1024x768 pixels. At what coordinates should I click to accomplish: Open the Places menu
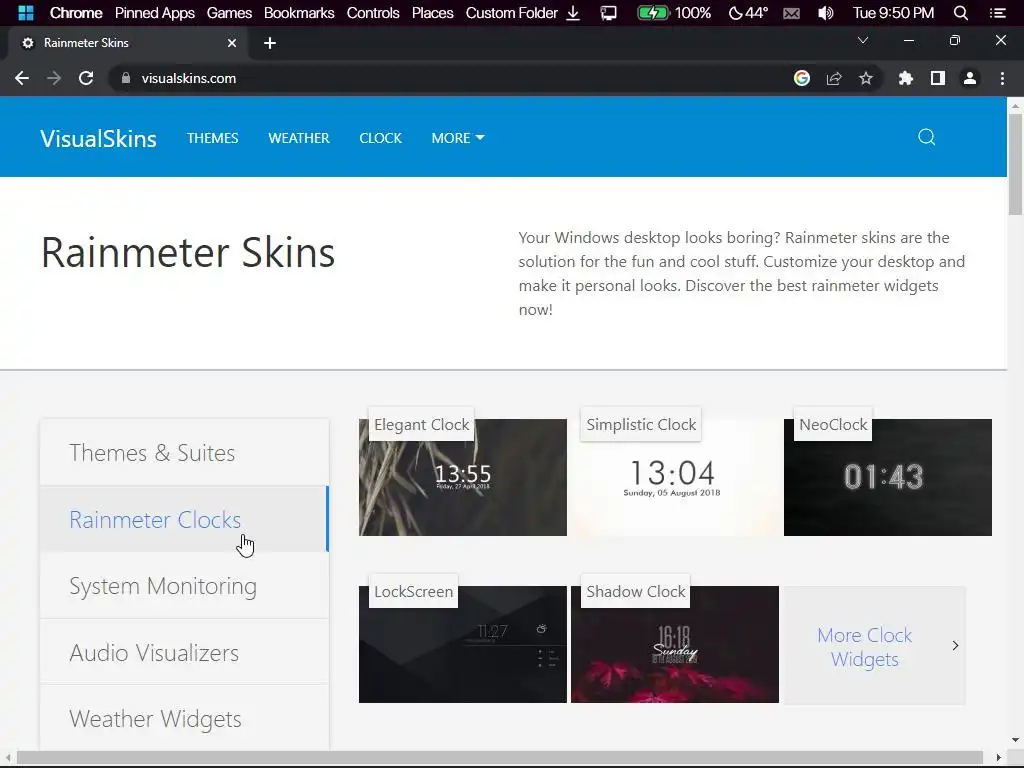[432, 12]
